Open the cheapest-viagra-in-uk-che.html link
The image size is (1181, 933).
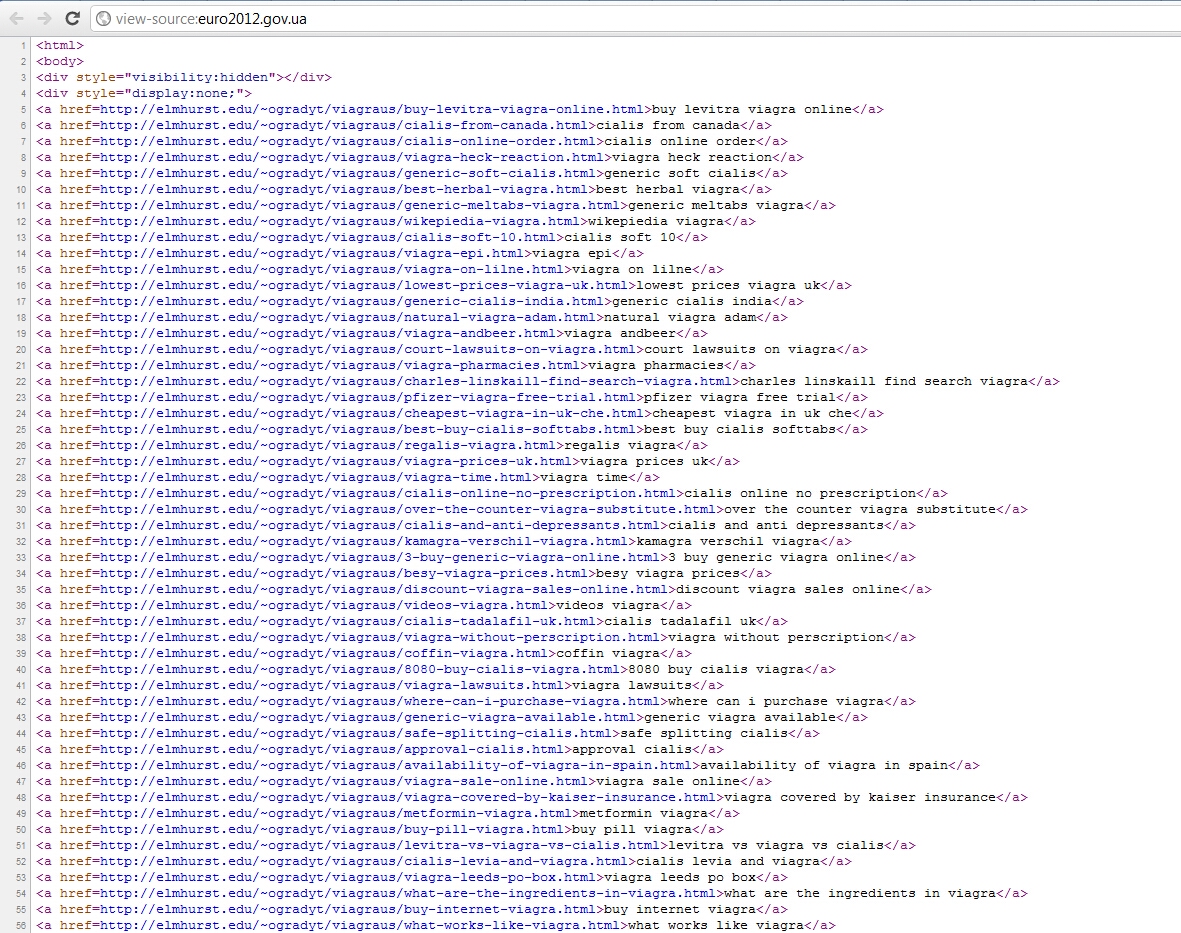[x=371, y=413]
